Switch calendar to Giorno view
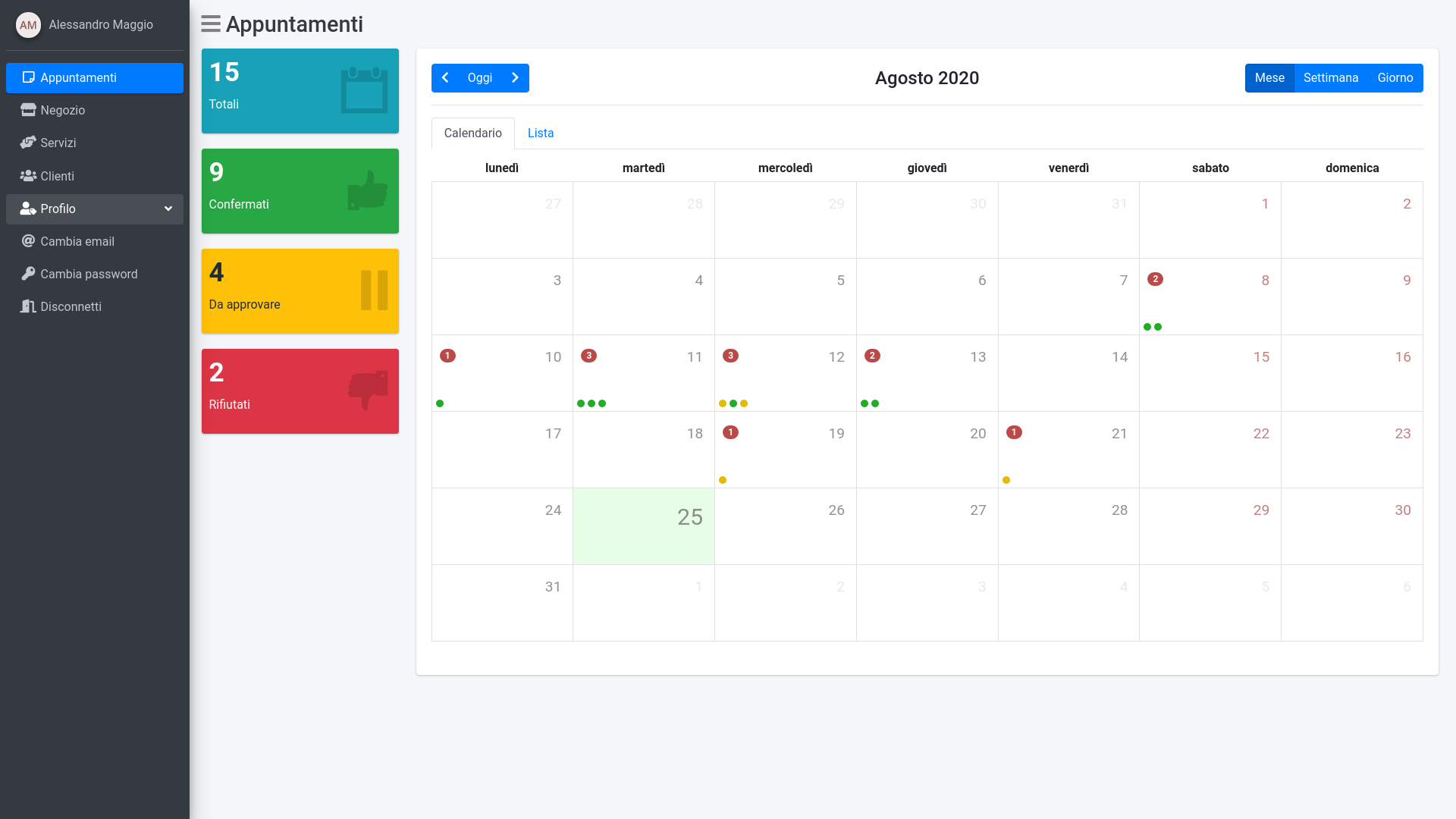The width and height of the screenshot is (1456, 819). [x=1395, y=78]
